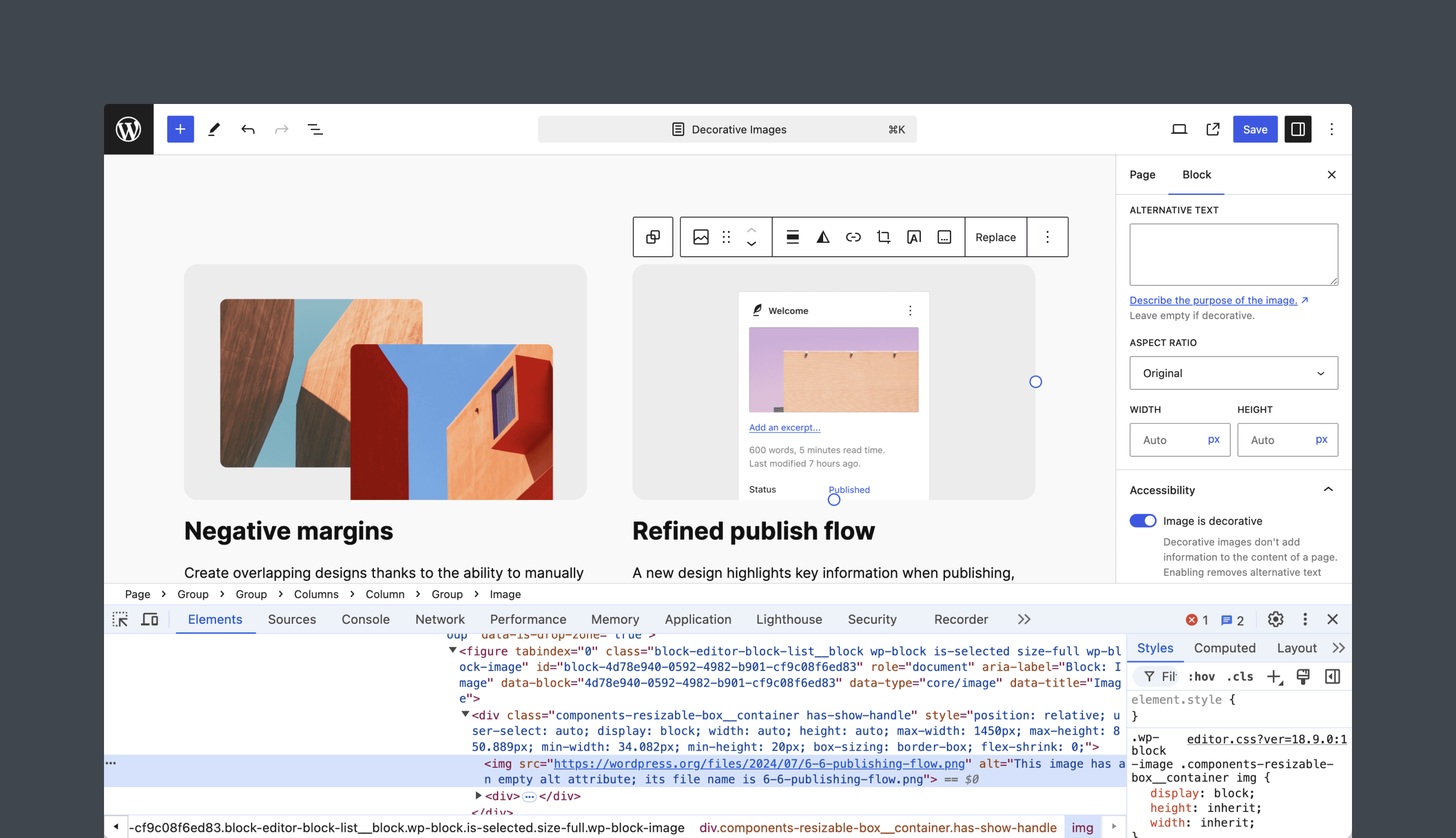Screen dimensions: 1456x838
Task: Click image right resize handle
Action: click(x=1035, y=382)
